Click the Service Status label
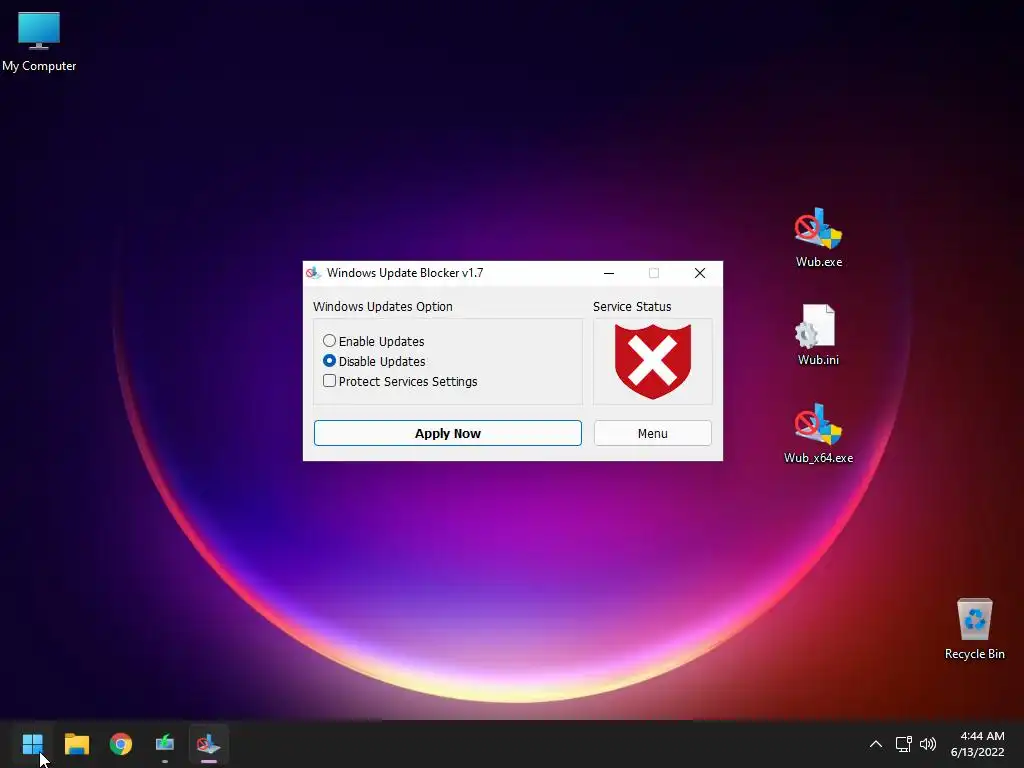This screenshot has width=1024, height=768. [x=632, y=306]
